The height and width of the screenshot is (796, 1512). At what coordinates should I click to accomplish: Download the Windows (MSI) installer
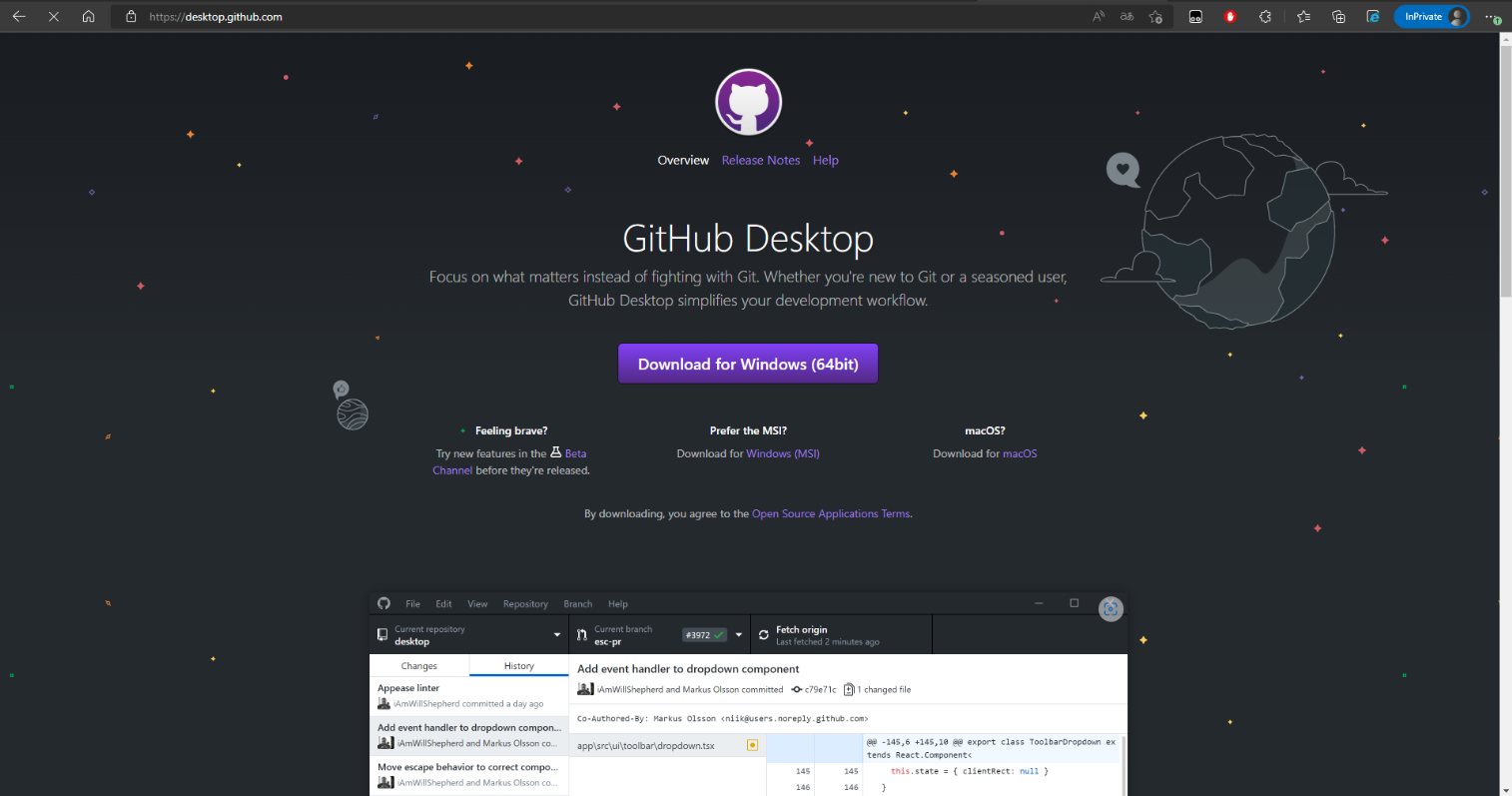tap(782, 454)
